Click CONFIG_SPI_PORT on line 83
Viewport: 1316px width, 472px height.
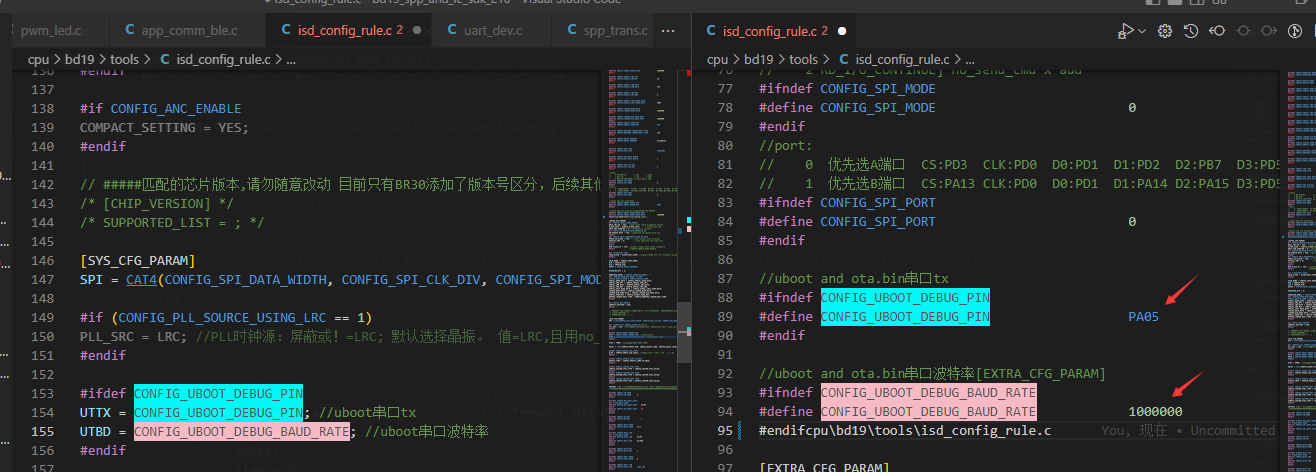pos(878,202)
